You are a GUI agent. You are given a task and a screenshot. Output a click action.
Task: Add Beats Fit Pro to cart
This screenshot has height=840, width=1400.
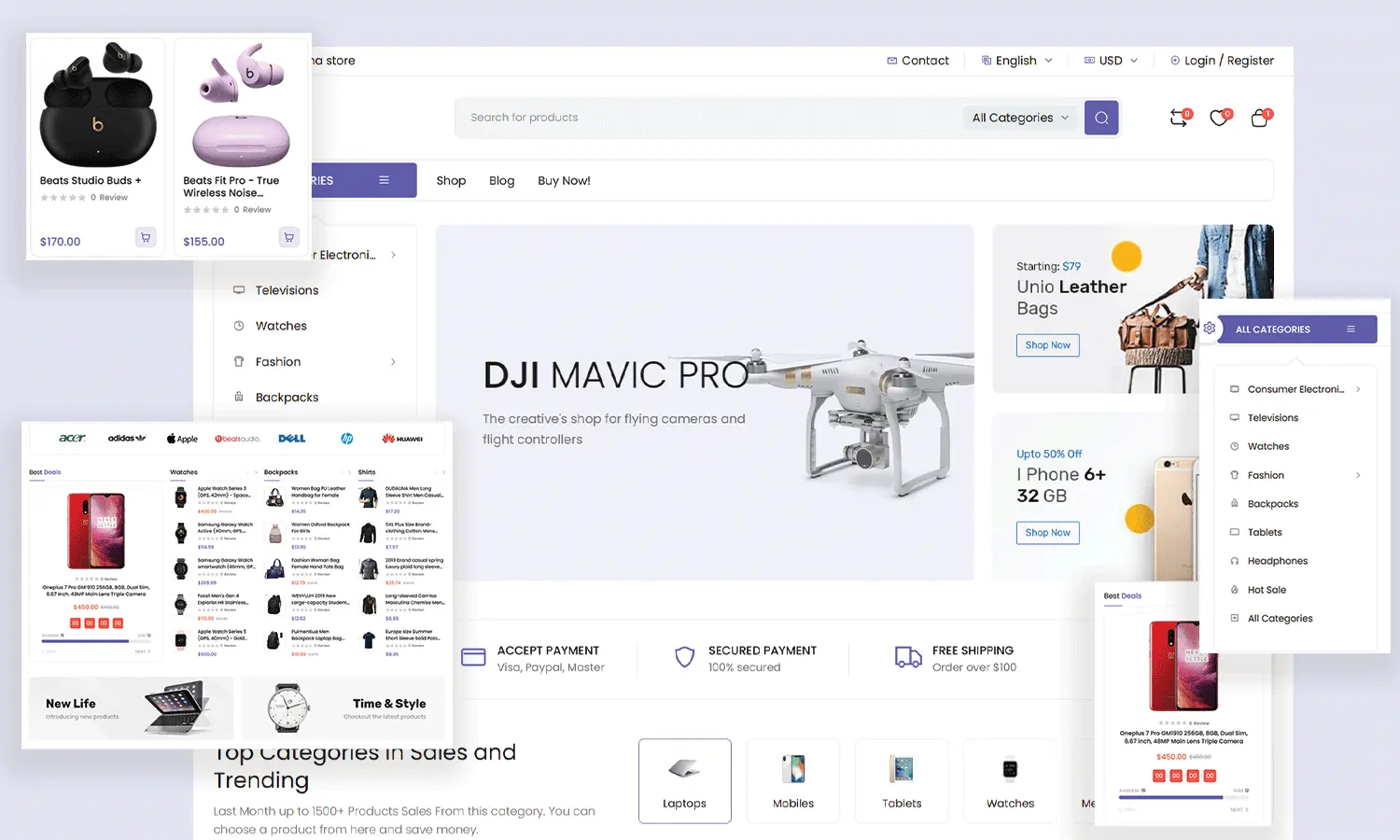tap(289, 237)
